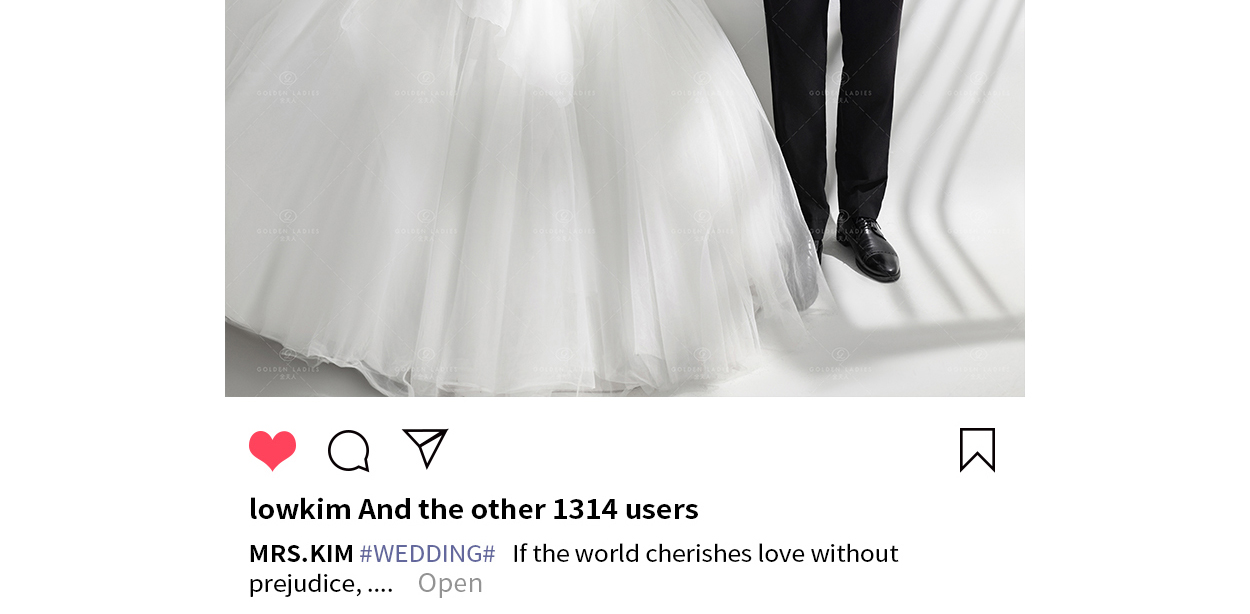Tap the groom's black leather shoe
The height and width of the screenshot is (614, 1250).
coord(869,248)
